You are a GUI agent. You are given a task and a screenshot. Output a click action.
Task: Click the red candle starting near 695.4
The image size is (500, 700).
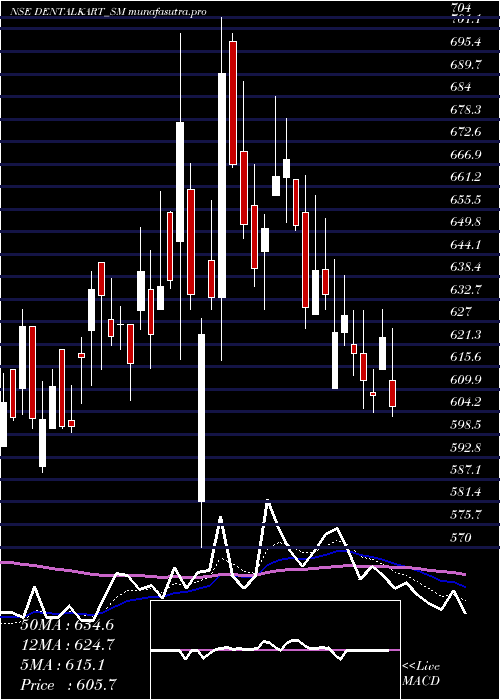[x=233, y=103]
